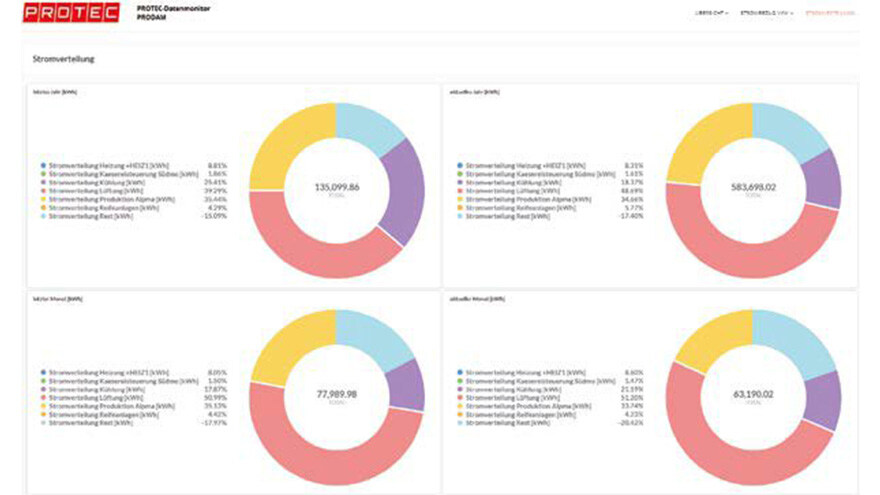880x495 pixels.
Task: Click the -15.09% value in letztes Jahr panel
Action: tap(215, 216)
